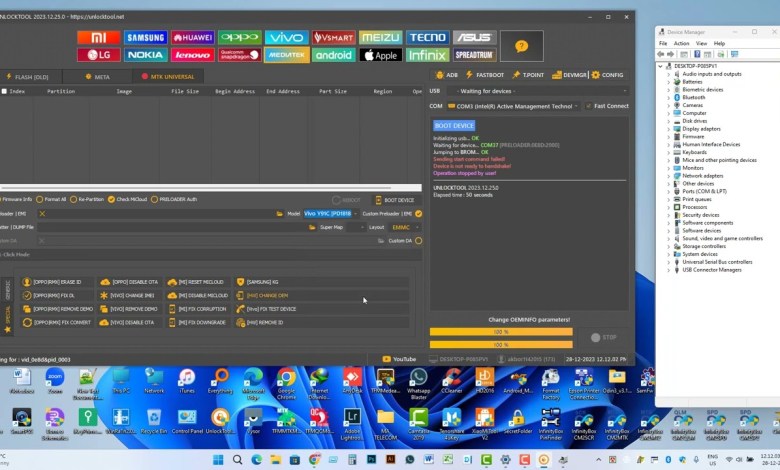This screenshot has height=470, width=780.
Task: Open the USB Waiting for devices dropdown
Action: (537, 91)
